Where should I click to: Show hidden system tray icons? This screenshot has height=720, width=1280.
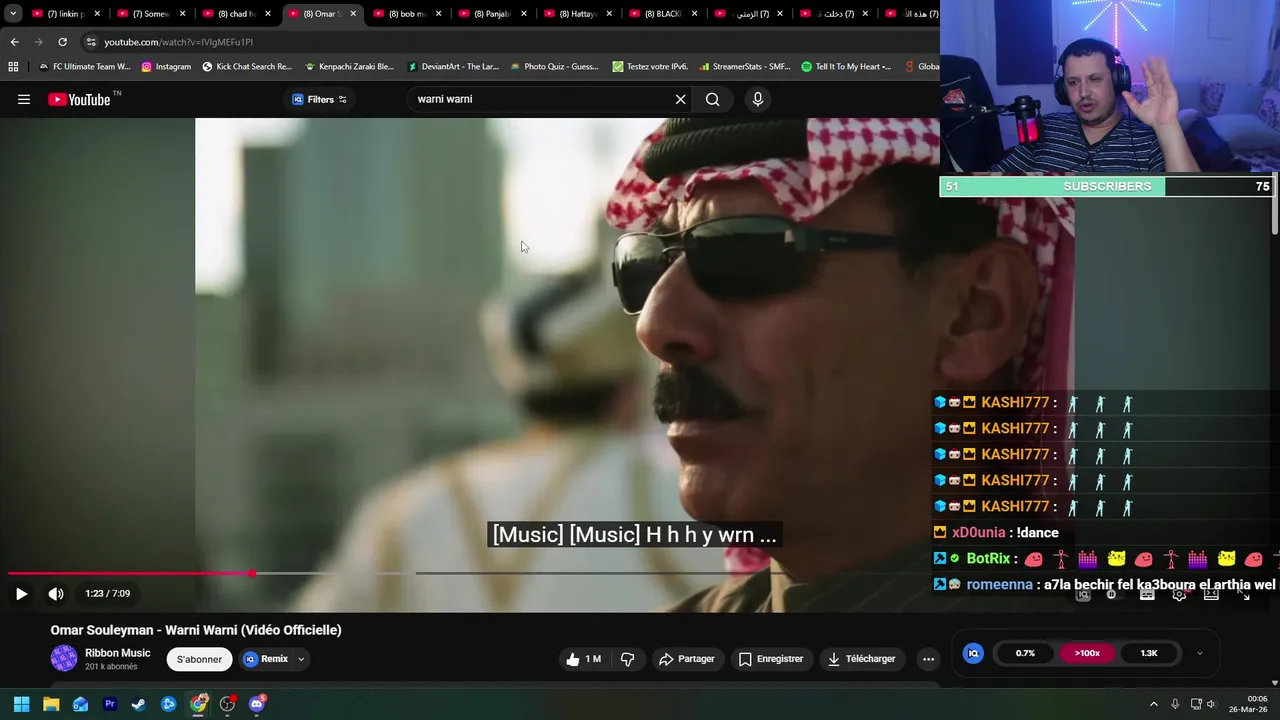1153,704
